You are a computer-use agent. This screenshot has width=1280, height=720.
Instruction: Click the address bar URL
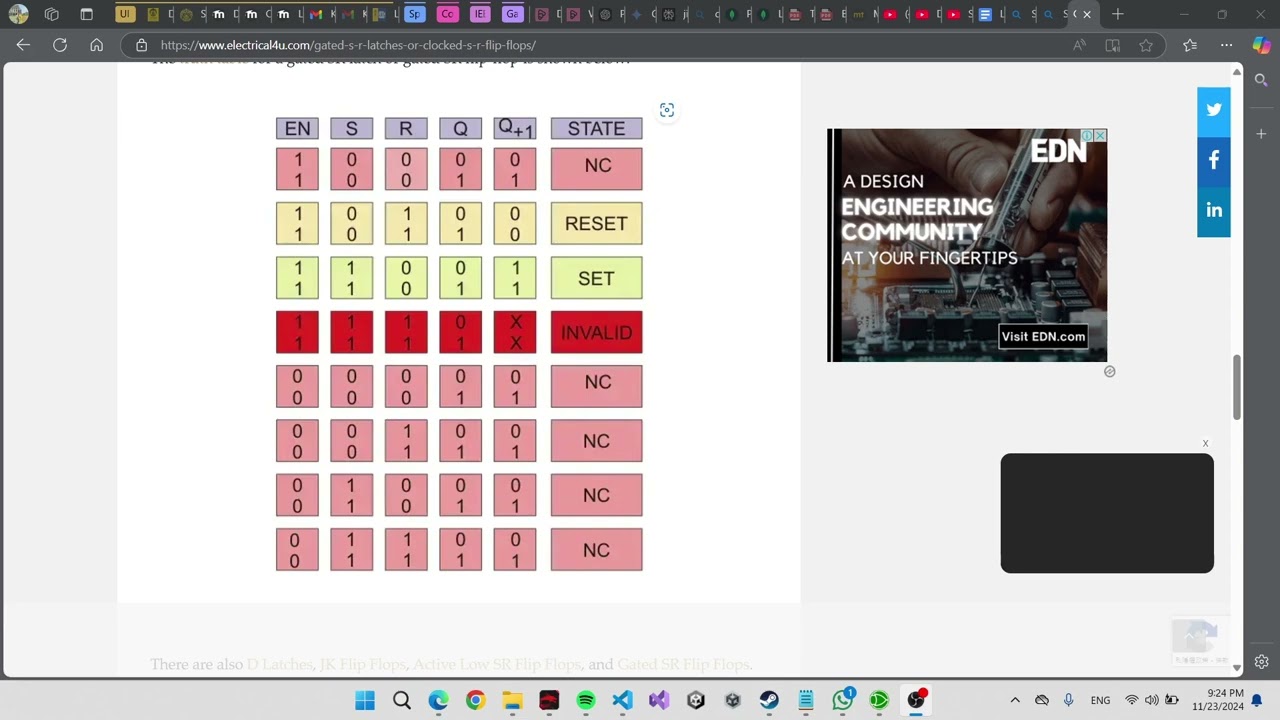(348, 45)
